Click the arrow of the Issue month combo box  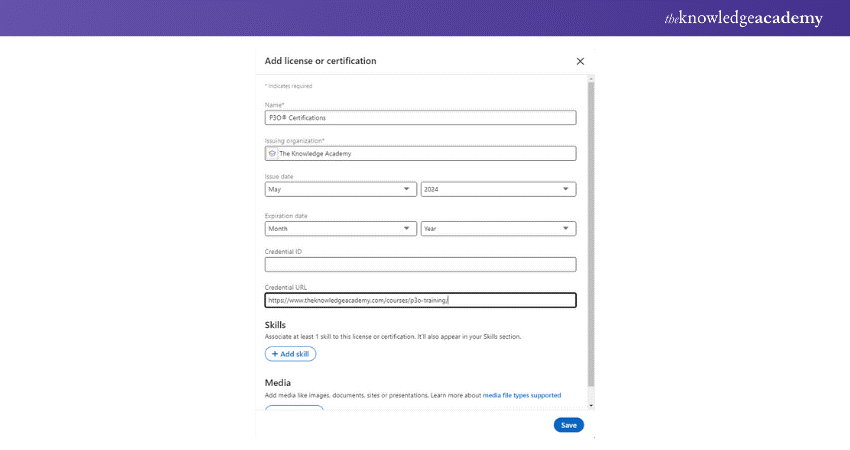(x=408, y=189)
